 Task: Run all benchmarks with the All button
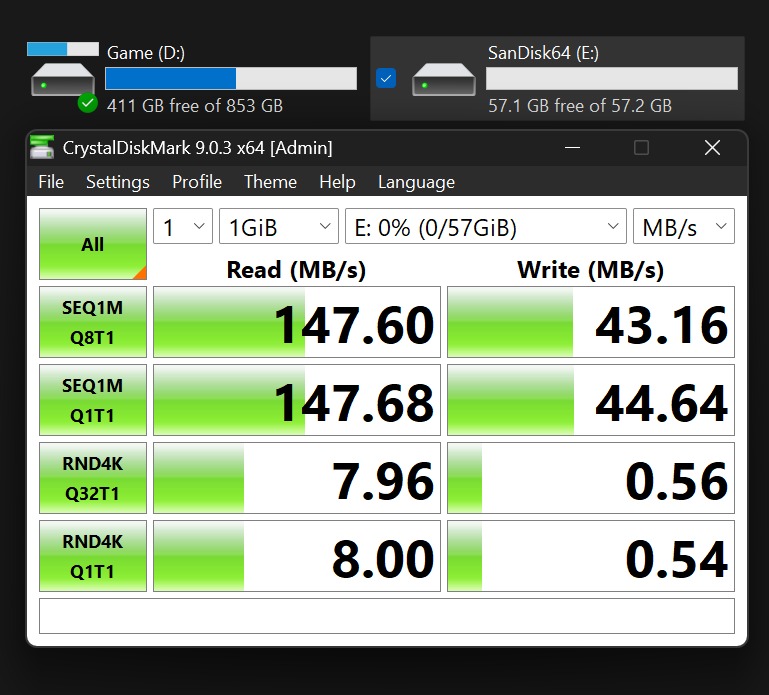coord(93,244)
